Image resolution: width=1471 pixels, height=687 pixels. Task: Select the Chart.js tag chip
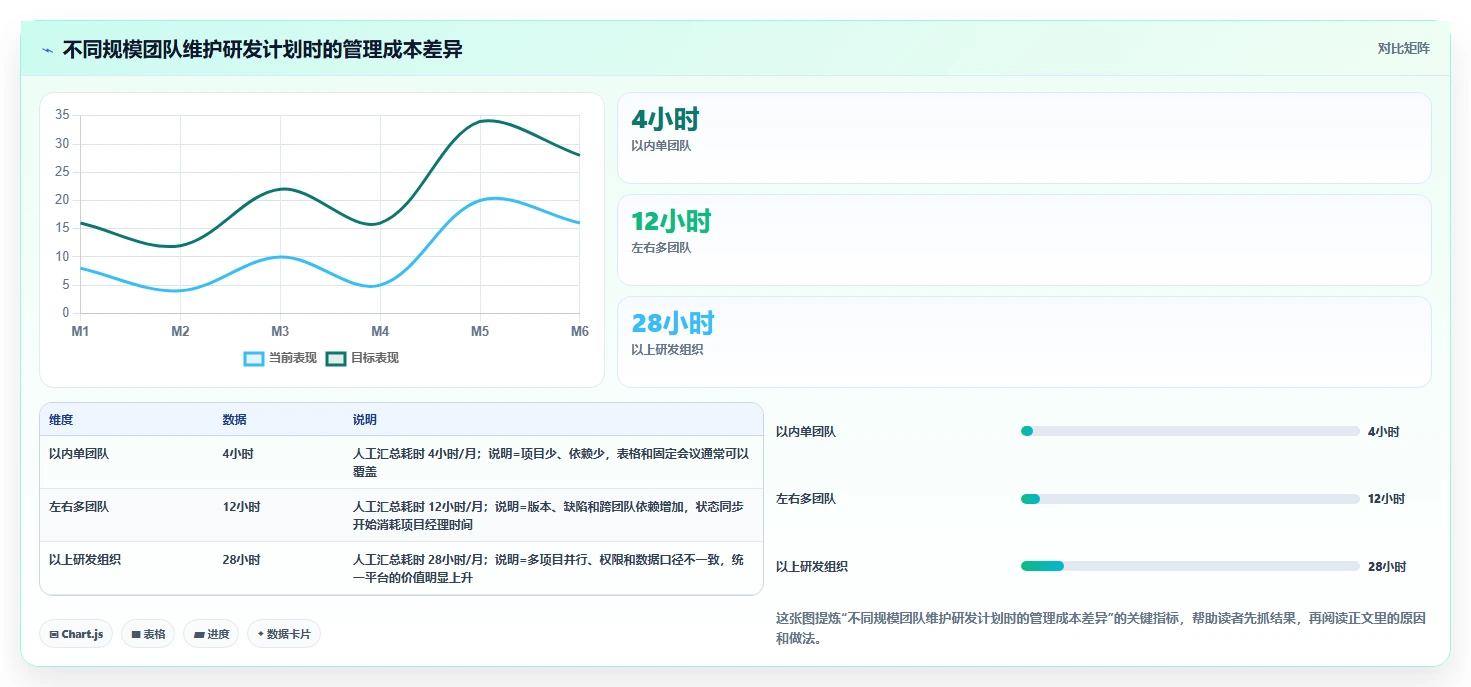coord(76,634)
